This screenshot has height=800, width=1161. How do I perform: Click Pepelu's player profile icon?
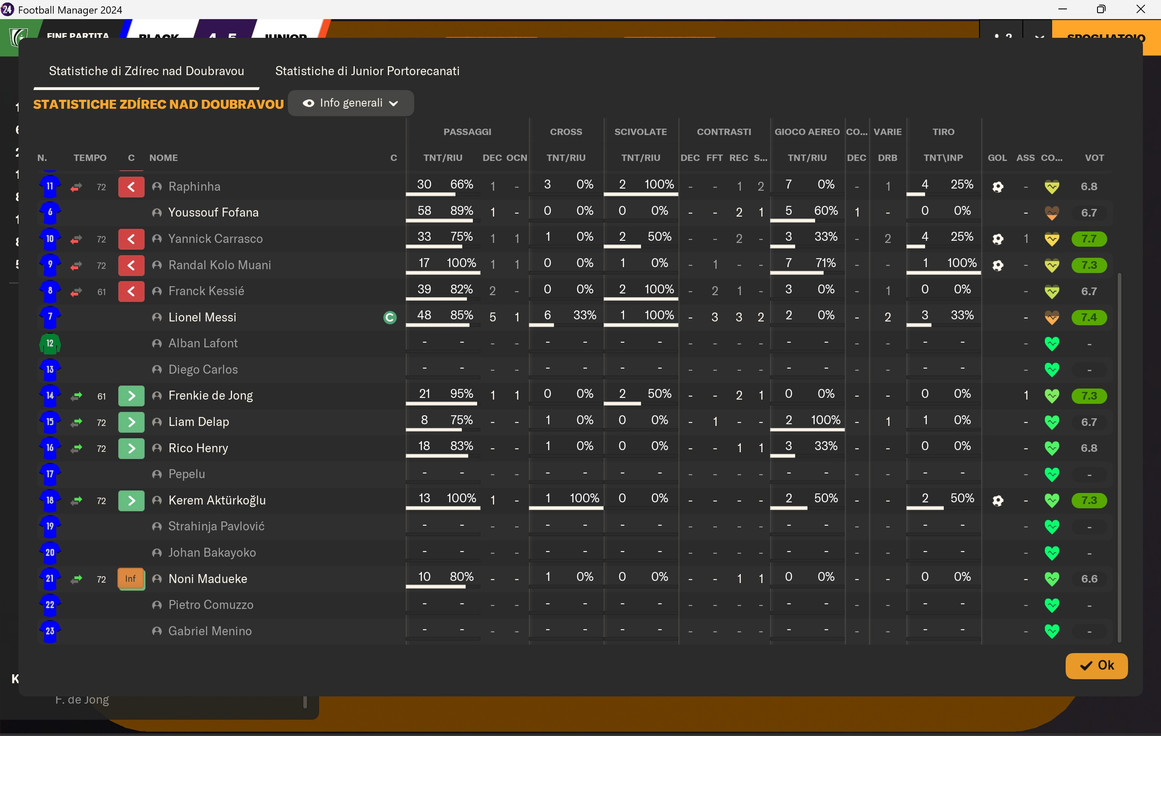[x=157, y=474]
